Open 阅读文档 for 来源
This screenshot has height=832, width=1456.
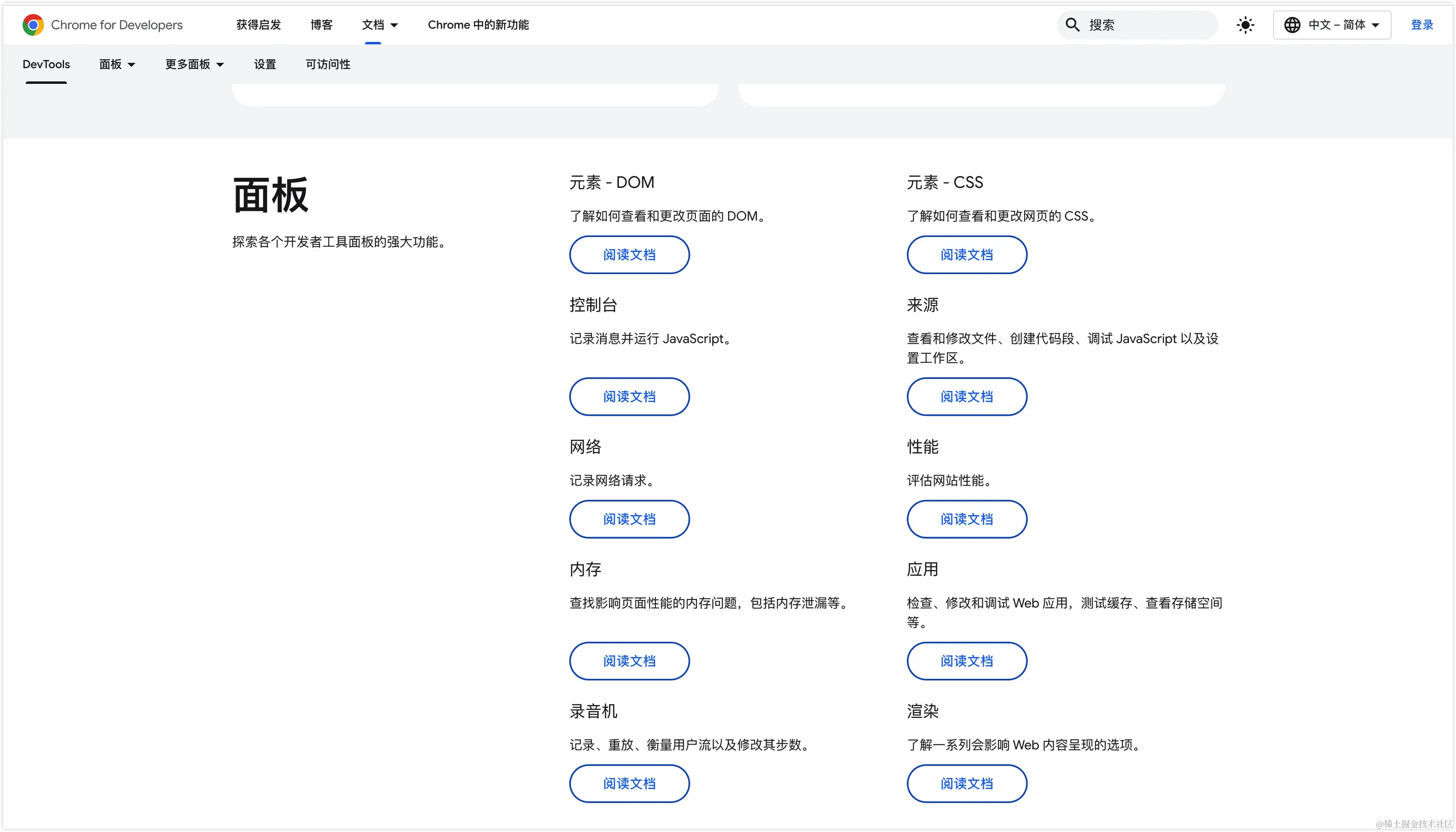pyautogui.click(x=966, y=396)
